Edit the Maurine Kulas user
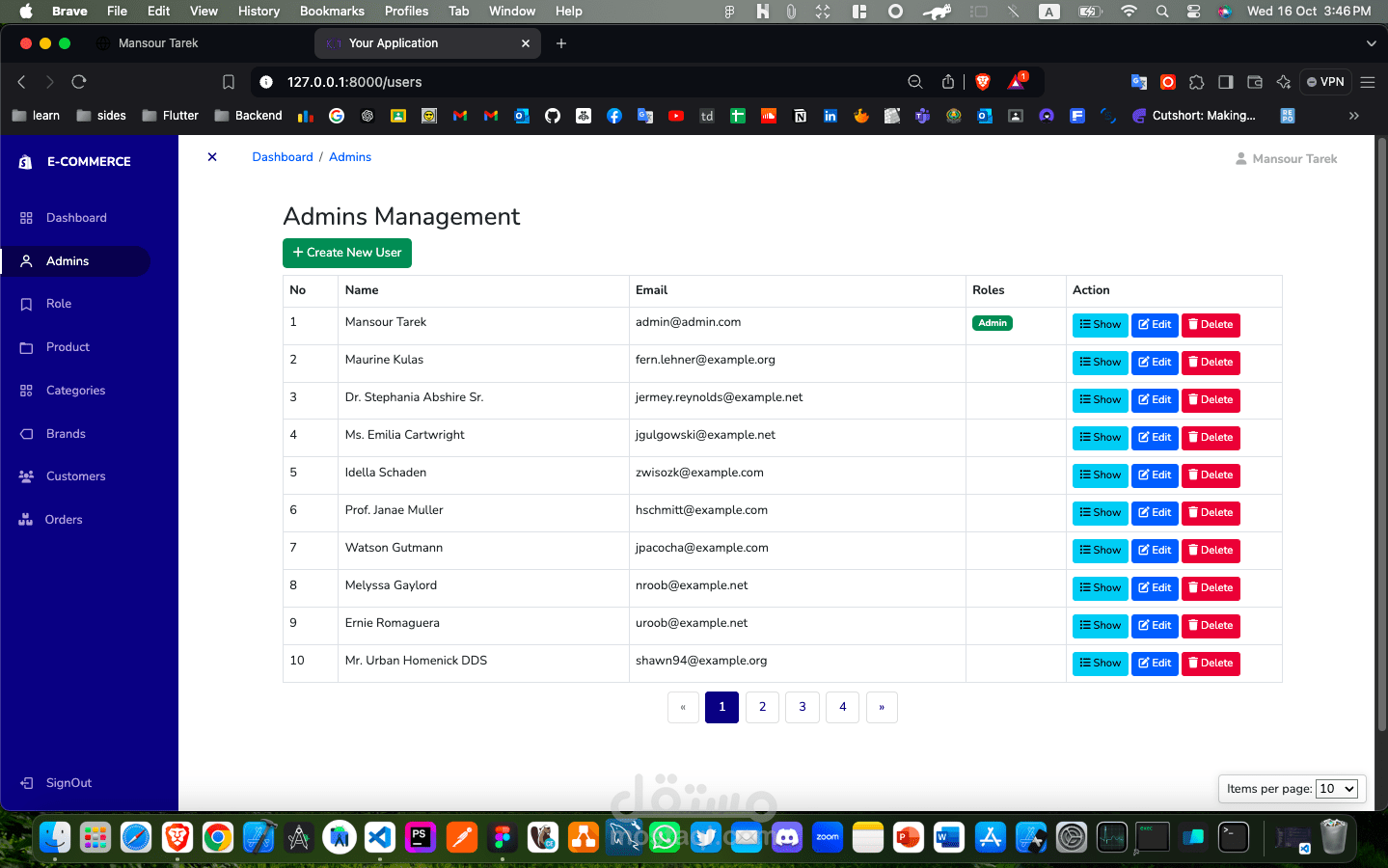Screen dimensions: 1388x868 click(1155, 363)
